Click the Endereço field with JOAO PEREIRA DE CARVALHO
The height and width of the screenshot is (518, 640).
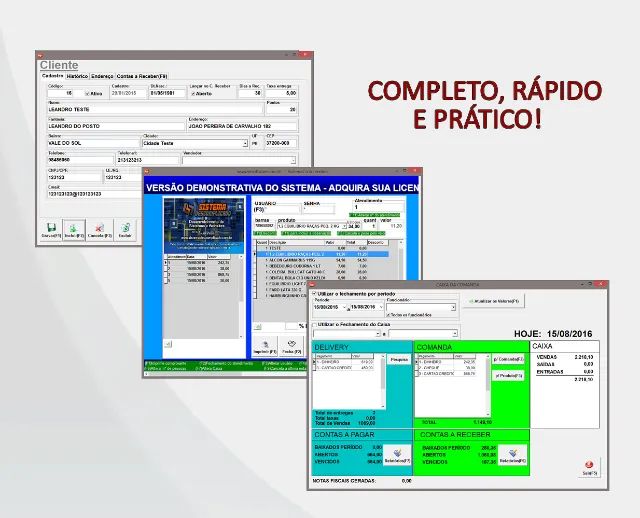[242, 126]
